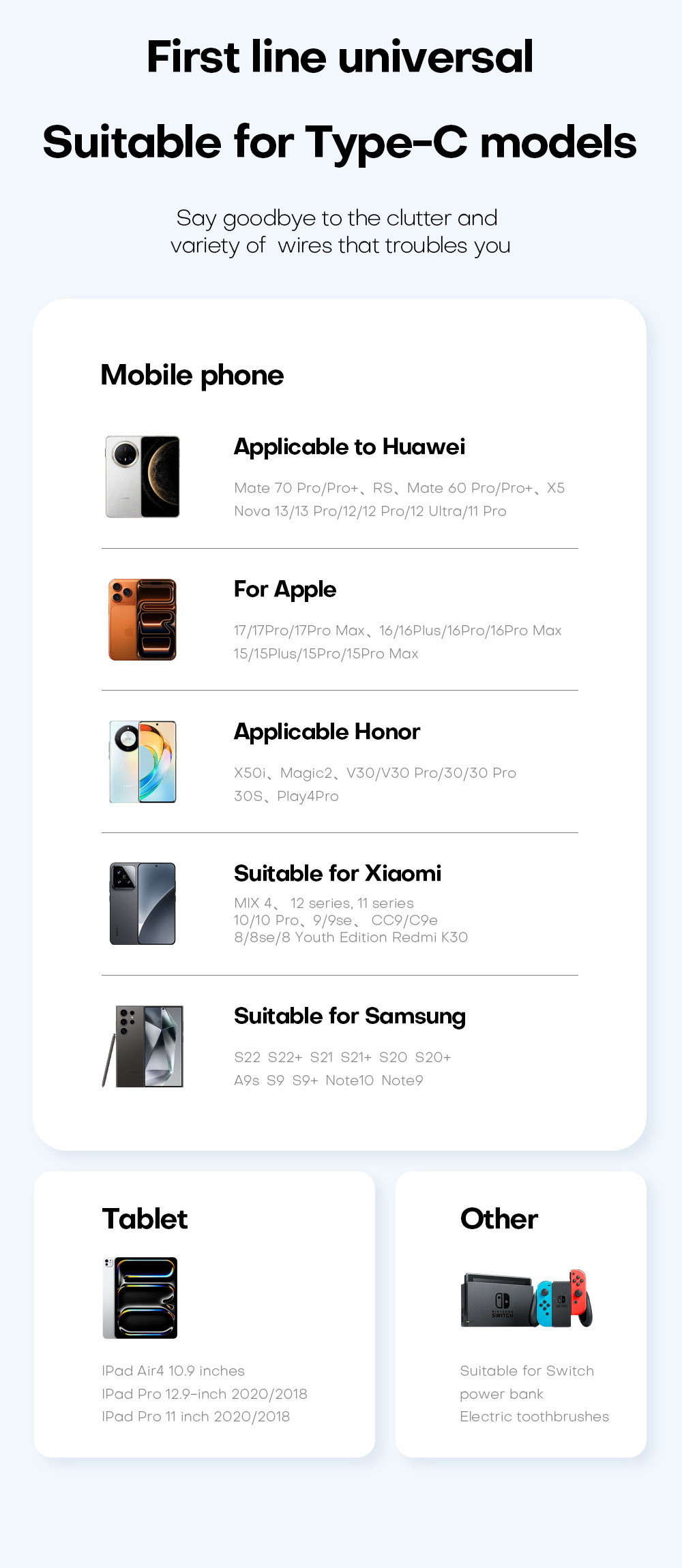The width and height of the screenshot is (682, 1568).
Task: Click the Huawei phone product image
Action: tap(143, 477)
